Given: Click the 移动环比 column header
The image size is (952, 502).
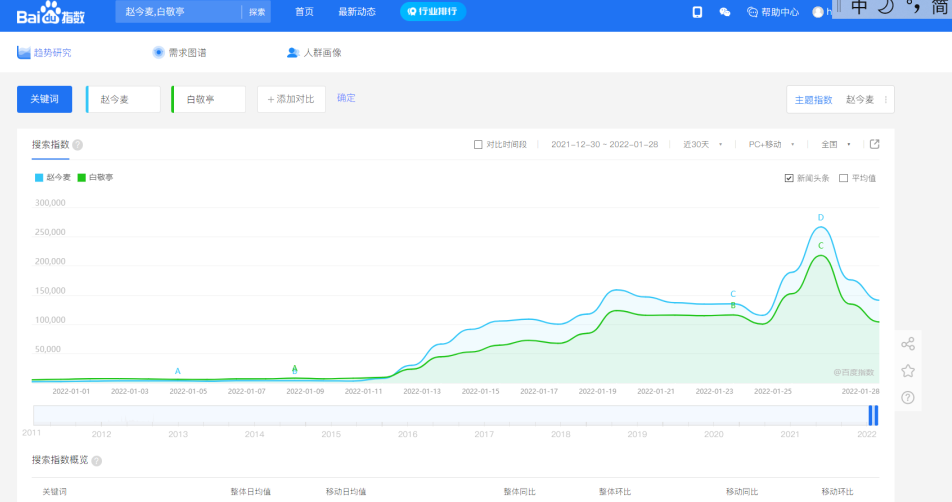Looking at the screenshot, I should click(x=837, y=492).
